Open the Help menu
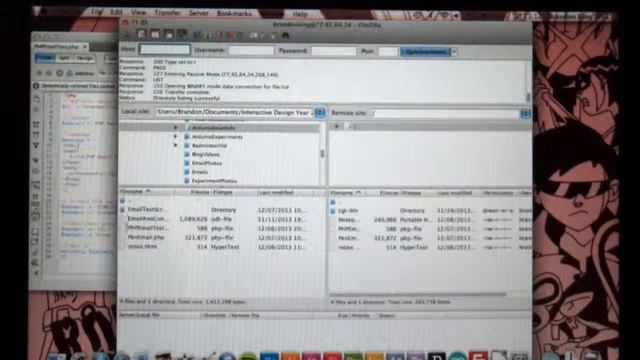This screenshot has width=640, height=360. (300, 13)
